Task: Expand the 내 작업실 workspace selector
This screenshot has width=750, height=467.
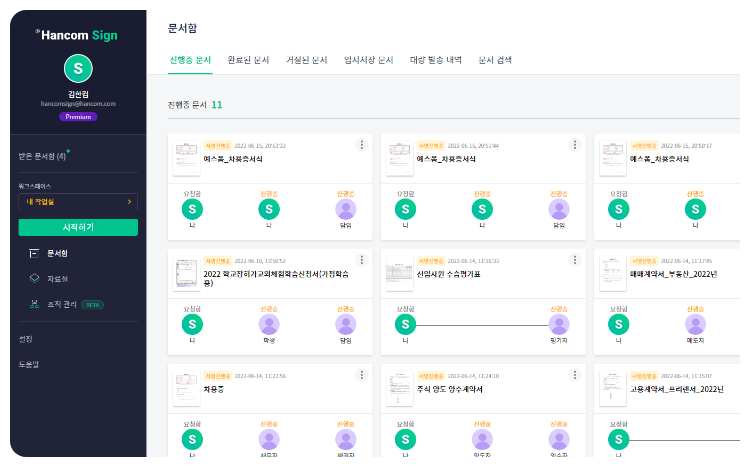Action: tap(78, 201)
